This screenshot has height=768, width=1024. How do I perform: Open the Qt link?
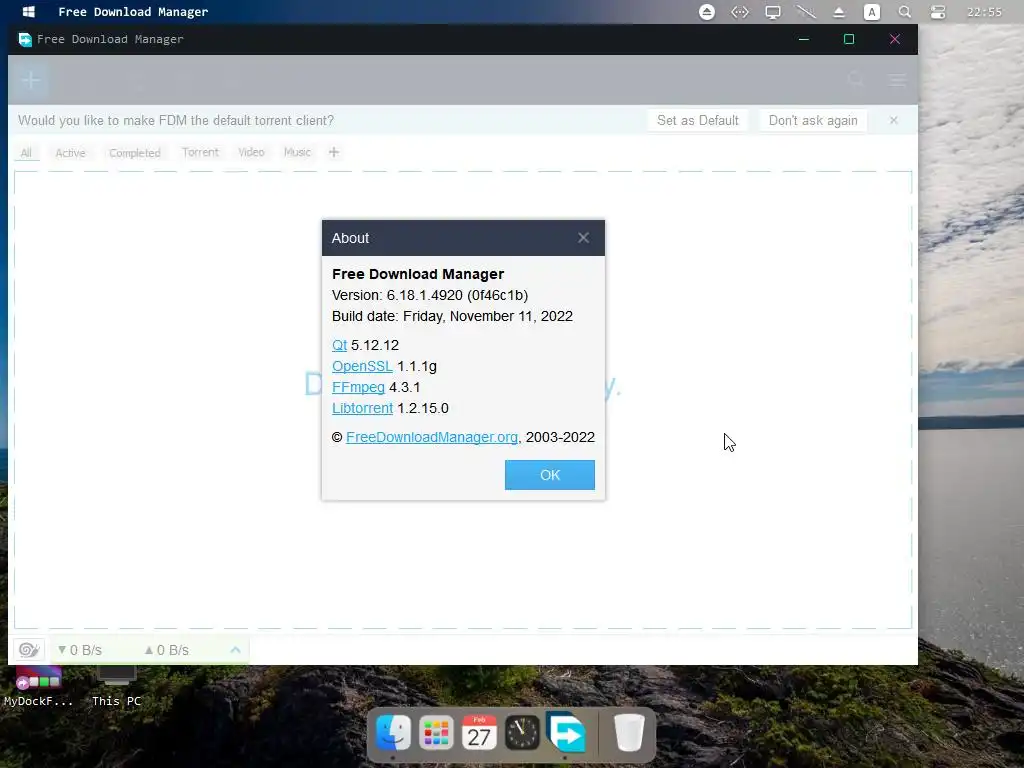[339, 345]
